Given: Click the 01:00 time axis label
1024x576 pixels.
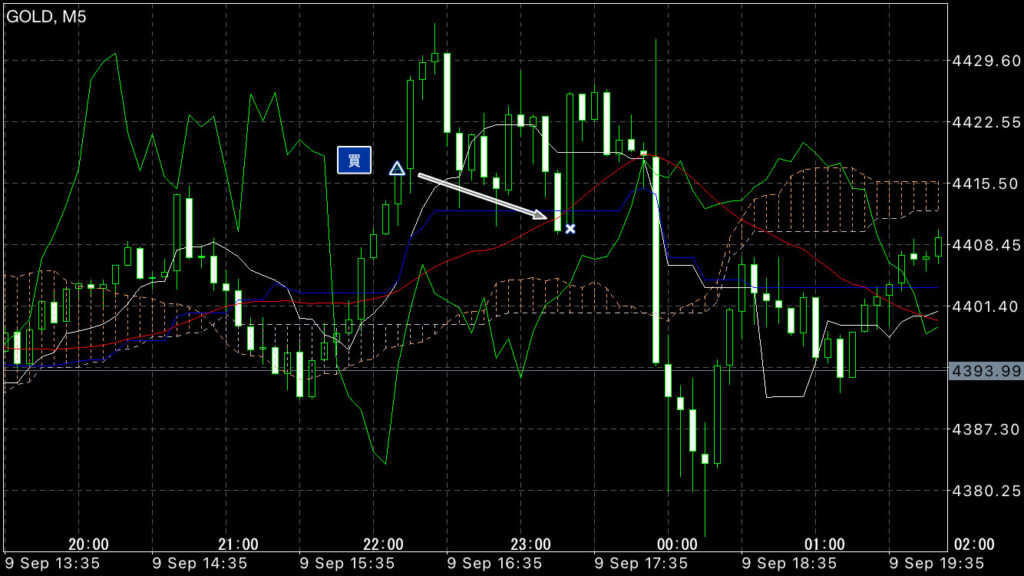Looking at the screenshot, I should (824, 544).
